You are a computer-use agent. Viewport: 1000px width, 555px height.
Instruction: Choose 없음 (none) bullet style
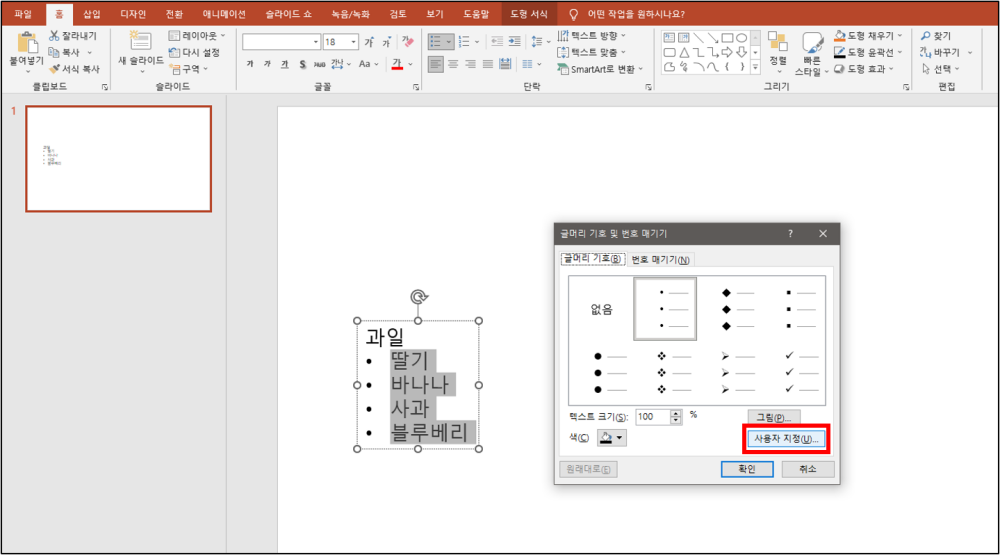tap(601, 309)
